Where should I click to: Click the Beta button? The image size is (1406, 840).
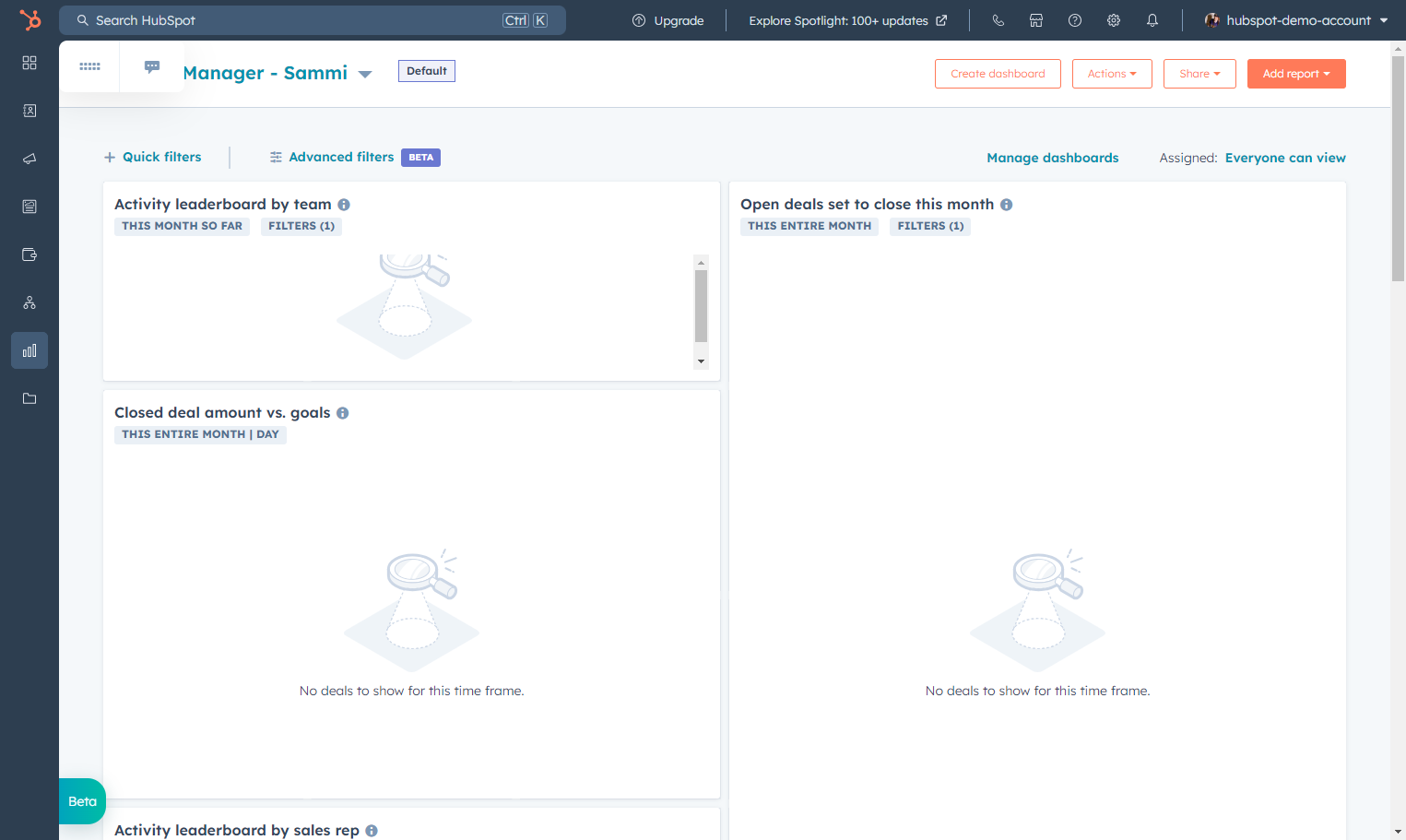82,801
